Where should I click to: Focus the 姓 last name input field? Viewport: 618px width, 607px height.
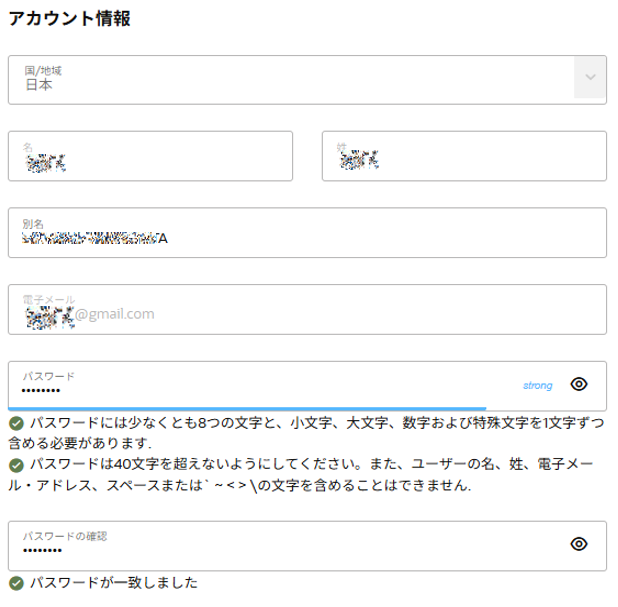coord(464,156)
